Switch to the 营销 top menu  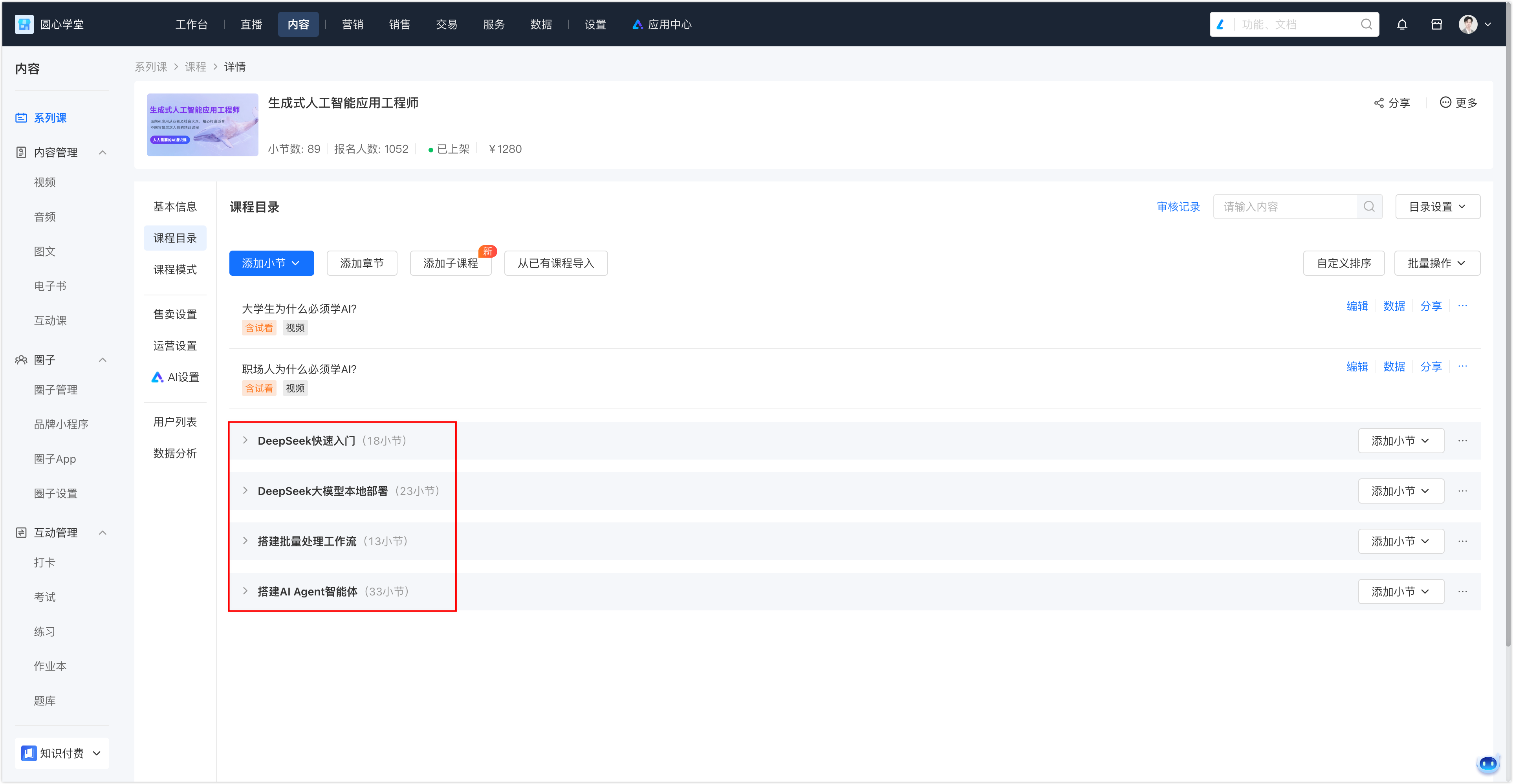click(352, 25)
